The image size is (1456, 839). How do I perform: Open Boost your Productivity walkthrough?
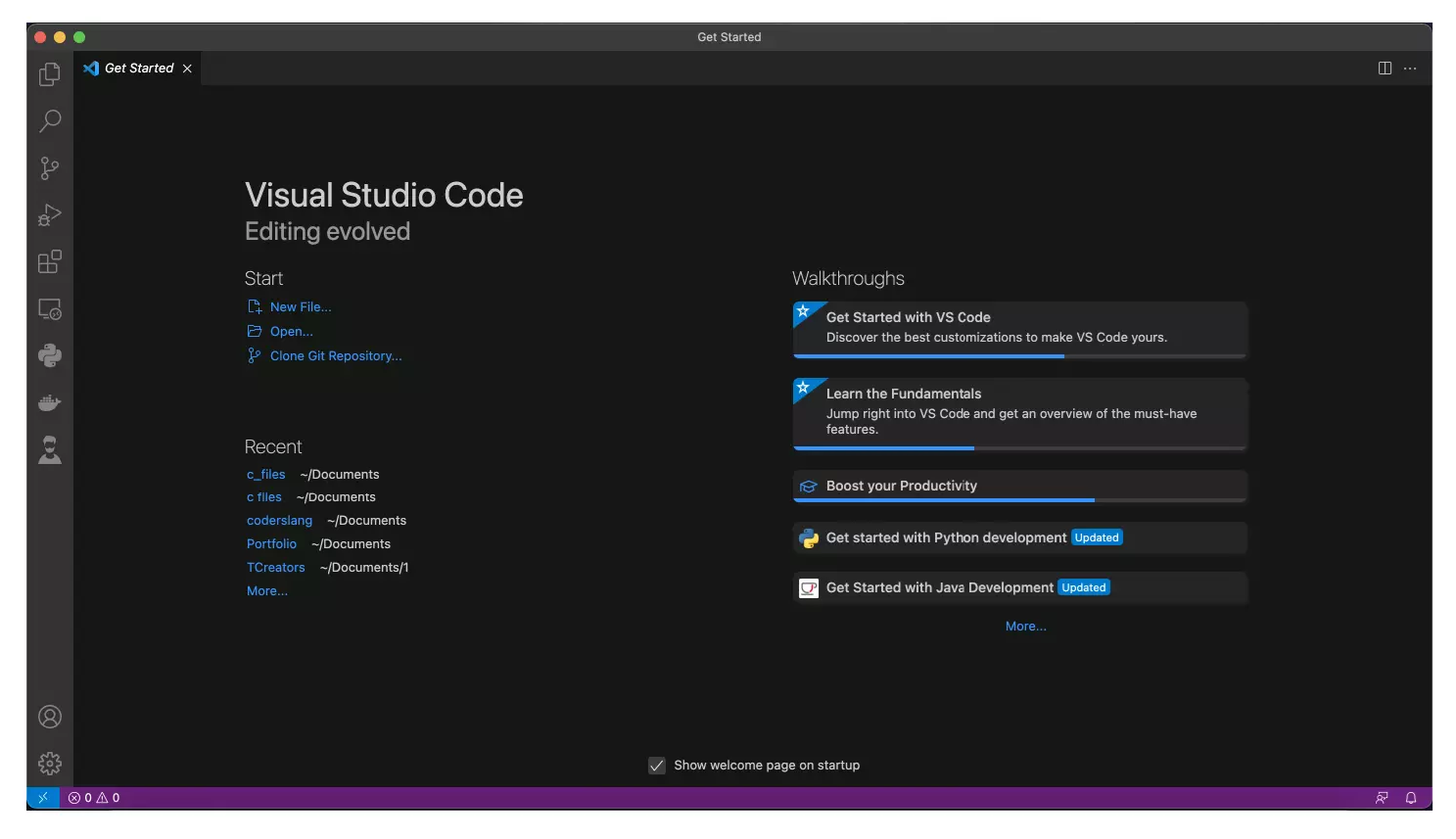tap(1019, 486)
